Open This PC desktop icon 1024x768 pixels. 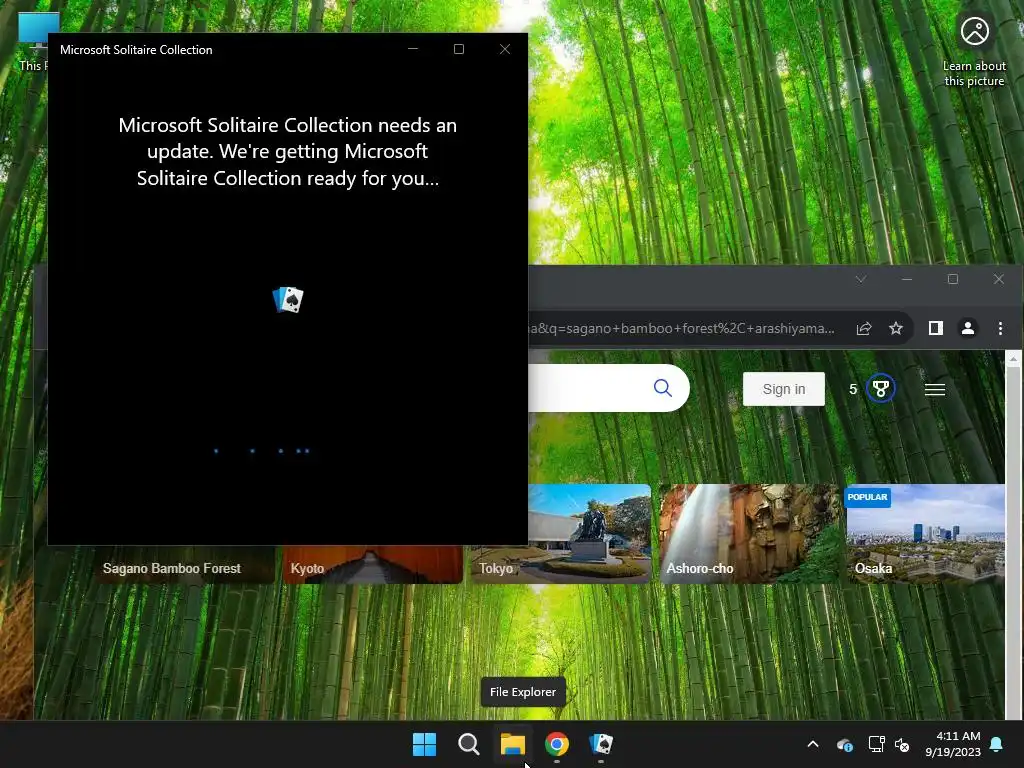click(x=33, y=42)
